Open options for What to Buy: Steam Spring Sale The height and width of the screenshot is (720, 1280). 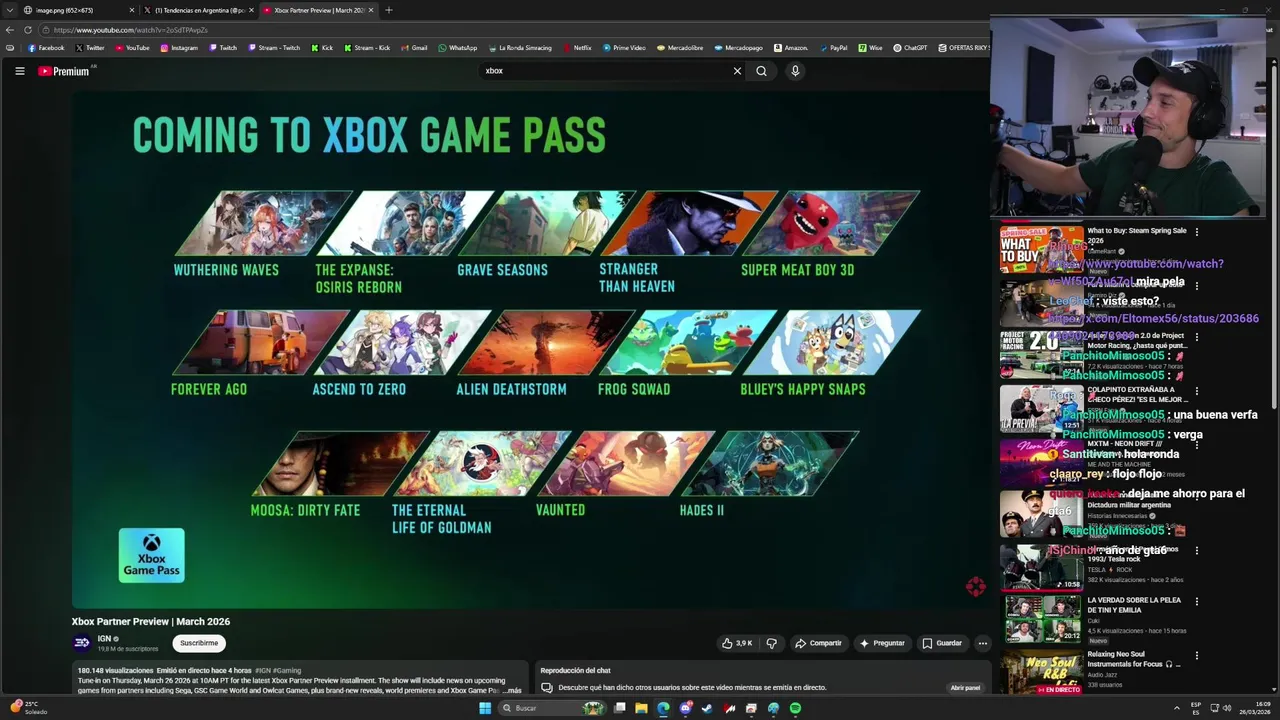pyautogui.click(x=1196, y=232)
